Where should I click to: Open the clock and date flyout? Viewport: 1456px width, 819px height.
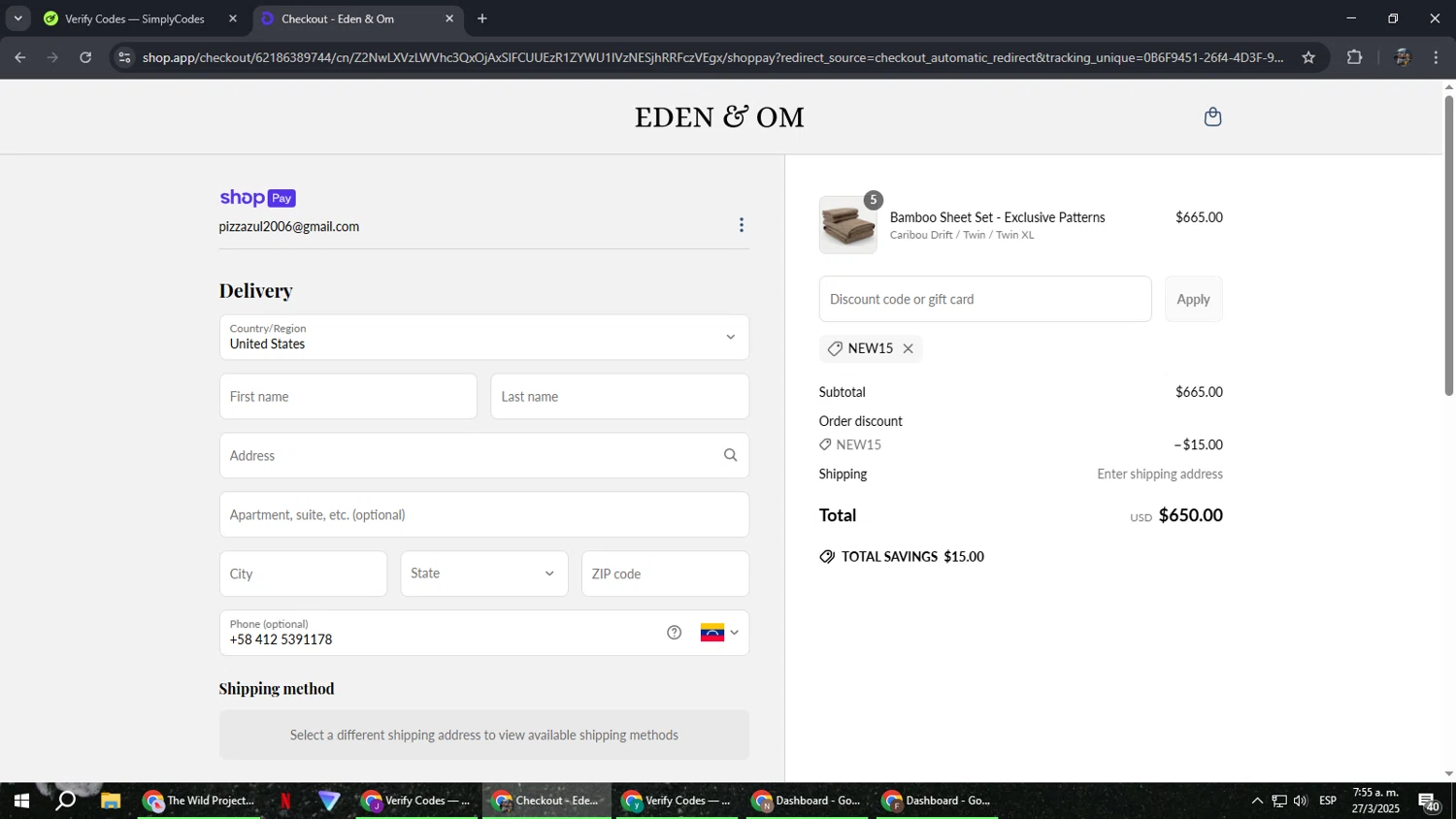[x=1375, y=802]
